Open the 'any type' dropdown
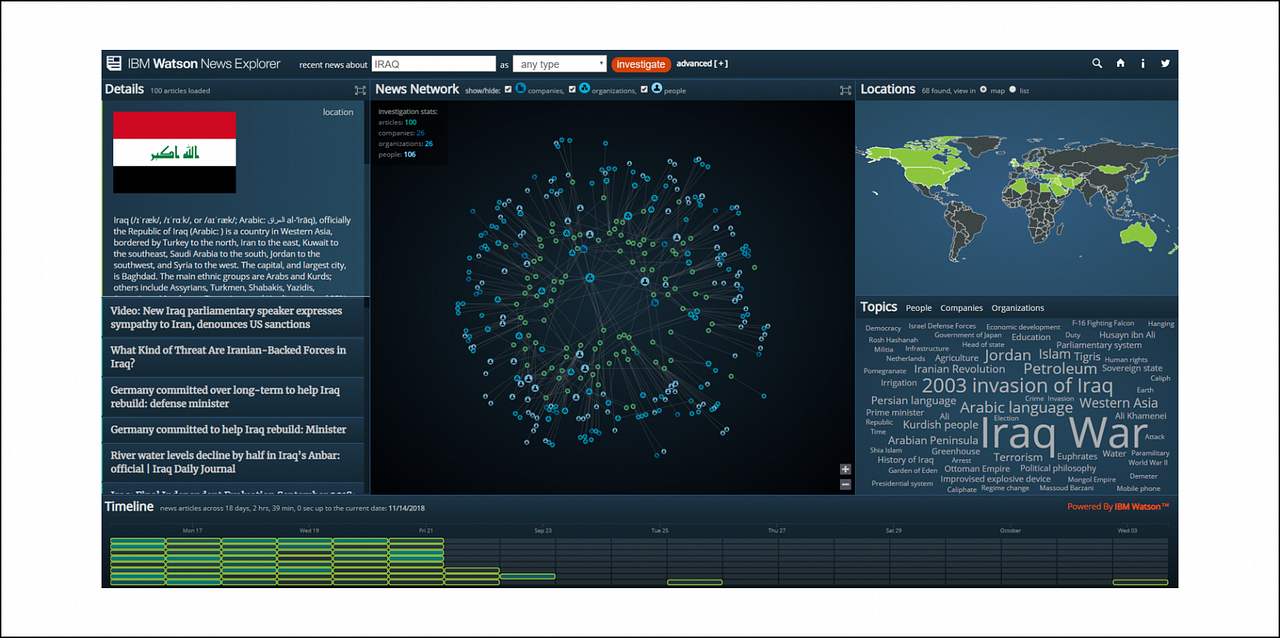This screenshot has height=638, width=1280. click(559, 64)
